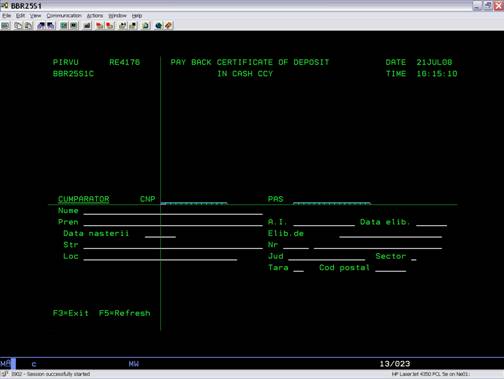Click the Send file toolbar icon
The image size is (504, 379).
tap(41, 26)
